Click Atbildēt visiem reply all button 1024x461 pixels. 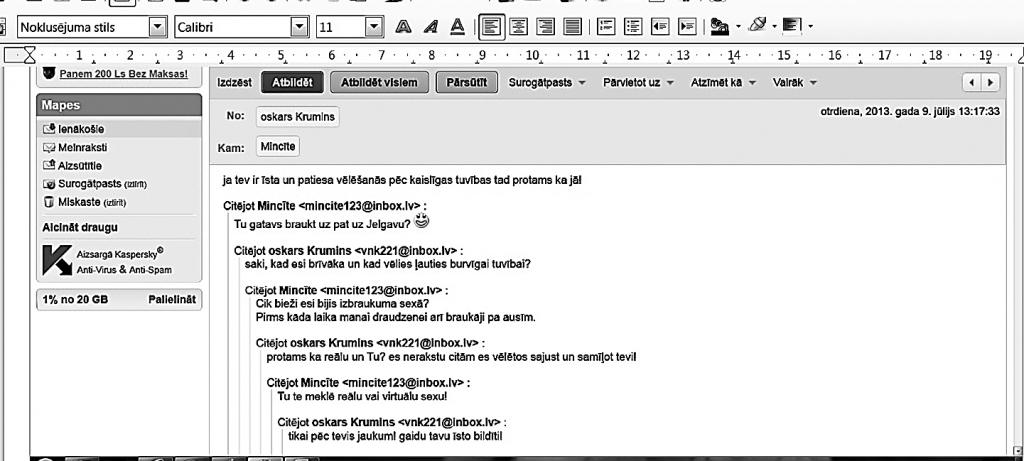click(x=379, y=83)
